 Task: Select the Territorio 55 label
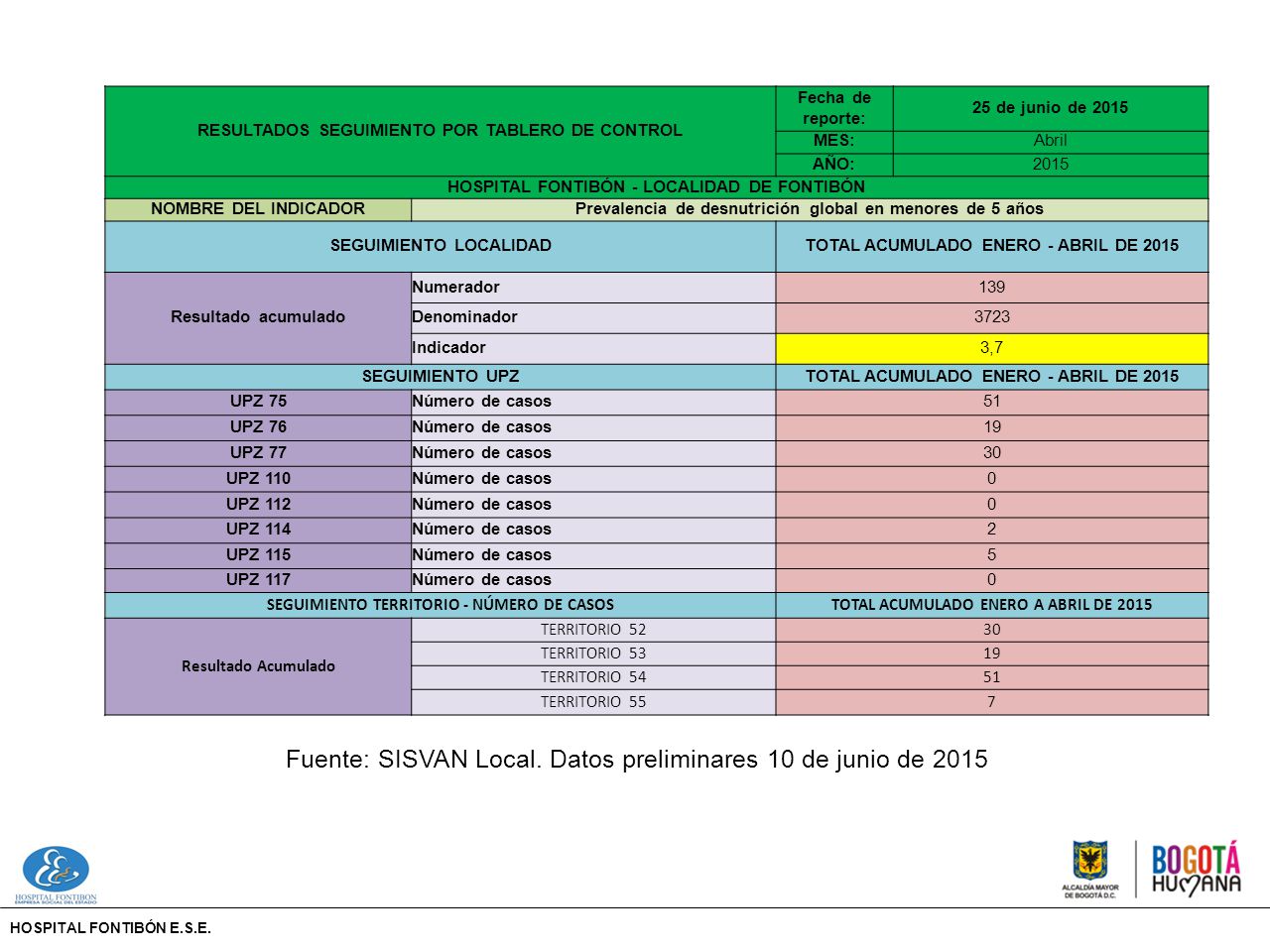coord(593,702)
